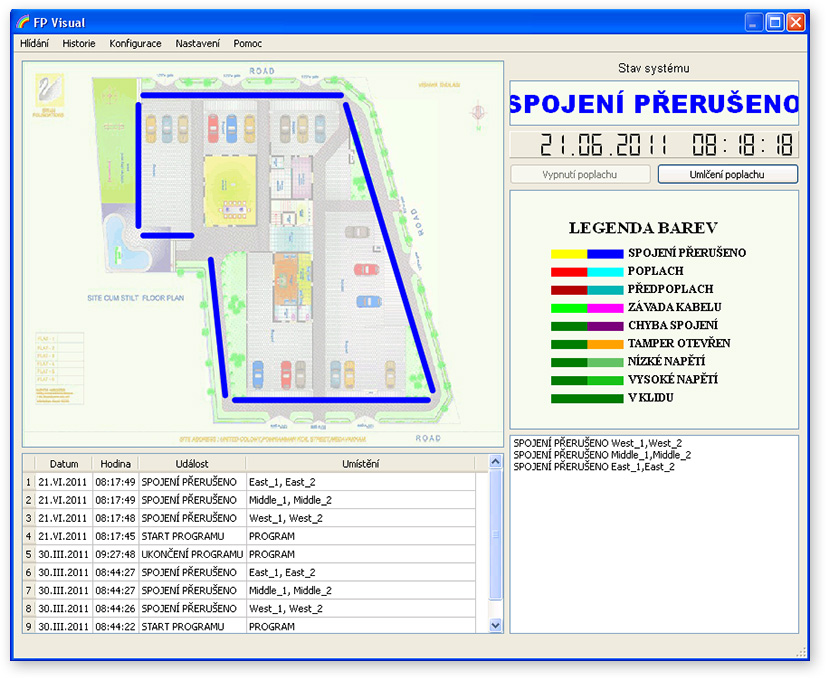Click the Datum column header
This screenshot has width=826, height=678.
pyautogui.click(x=64, y=464)
